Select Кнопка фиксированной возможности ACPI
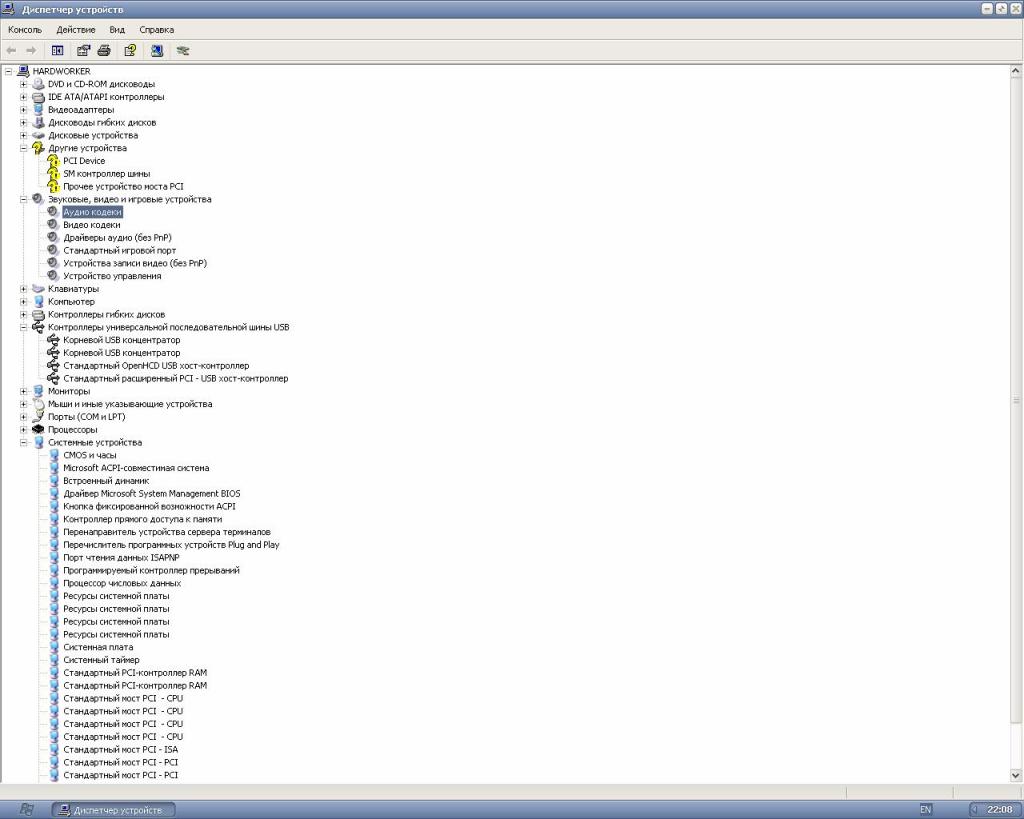 150,506
